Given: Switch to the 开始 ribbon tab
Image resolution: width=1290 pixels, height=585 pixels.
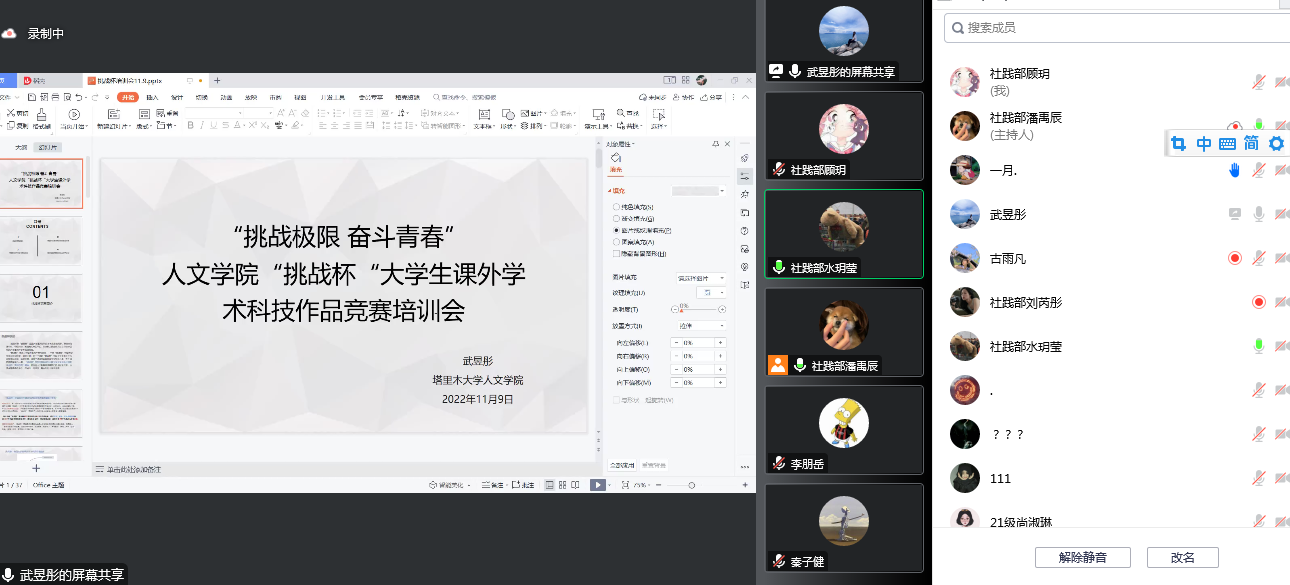Looking at the screenshot, I should point(127,97).
